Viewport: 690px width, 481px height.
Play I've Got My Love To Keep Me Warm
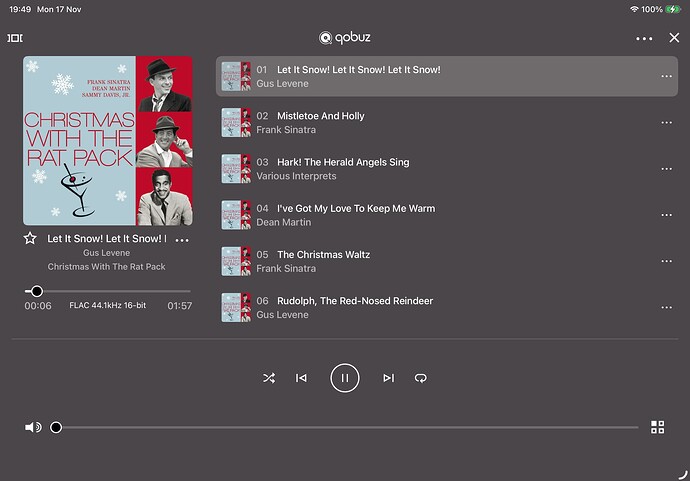pyautogui.click(x=355, y=208)
